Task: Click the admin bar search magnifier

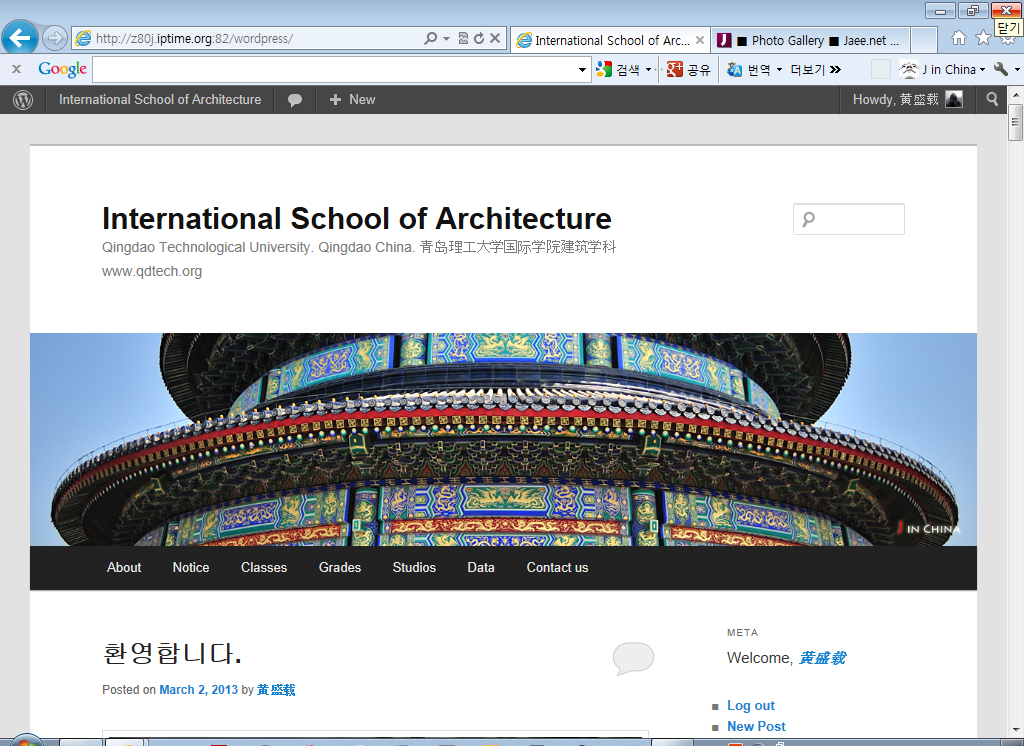Action: [x=992, y=99]
